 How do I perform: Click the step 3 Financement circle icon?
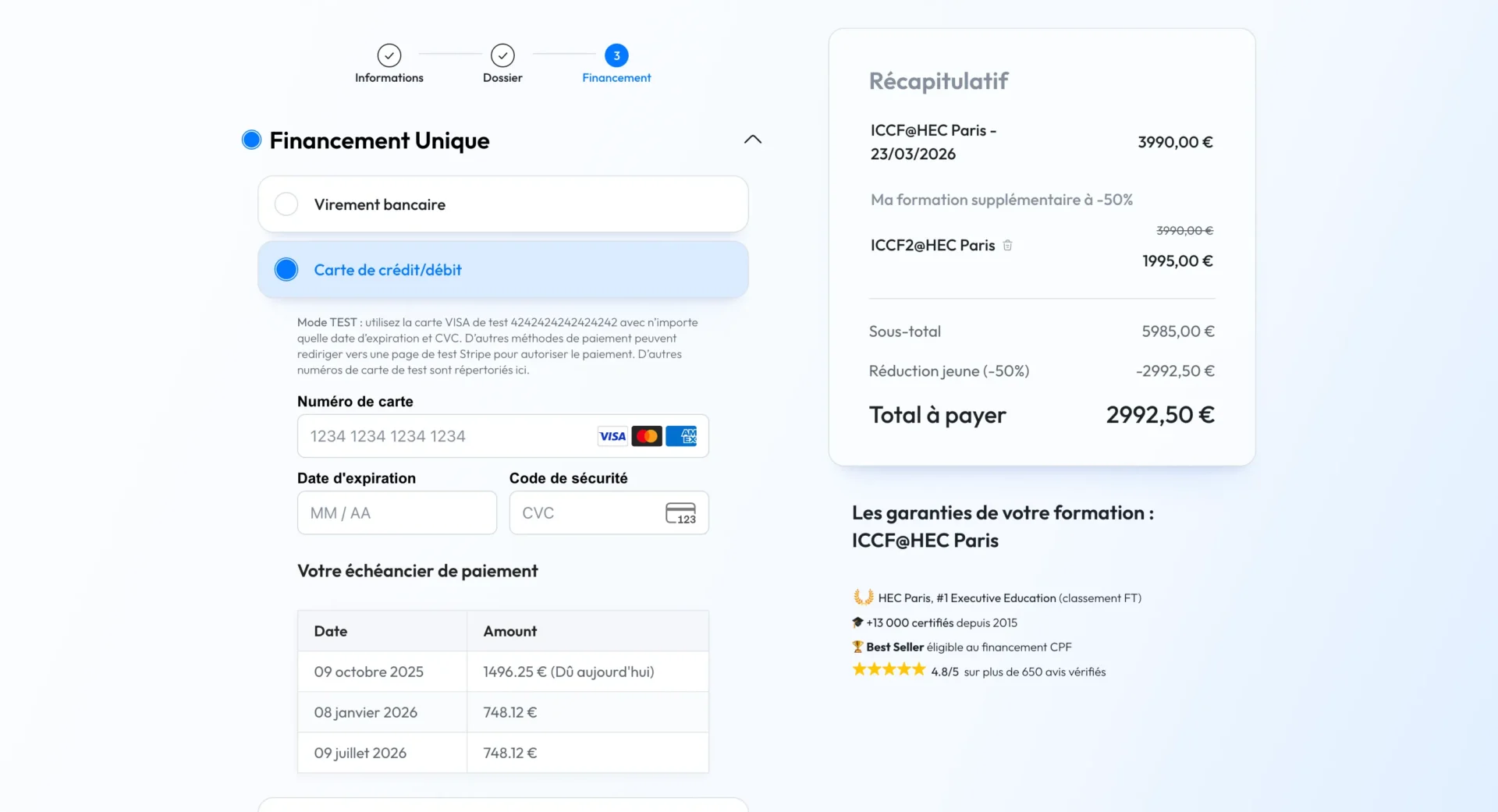[616, 55]
